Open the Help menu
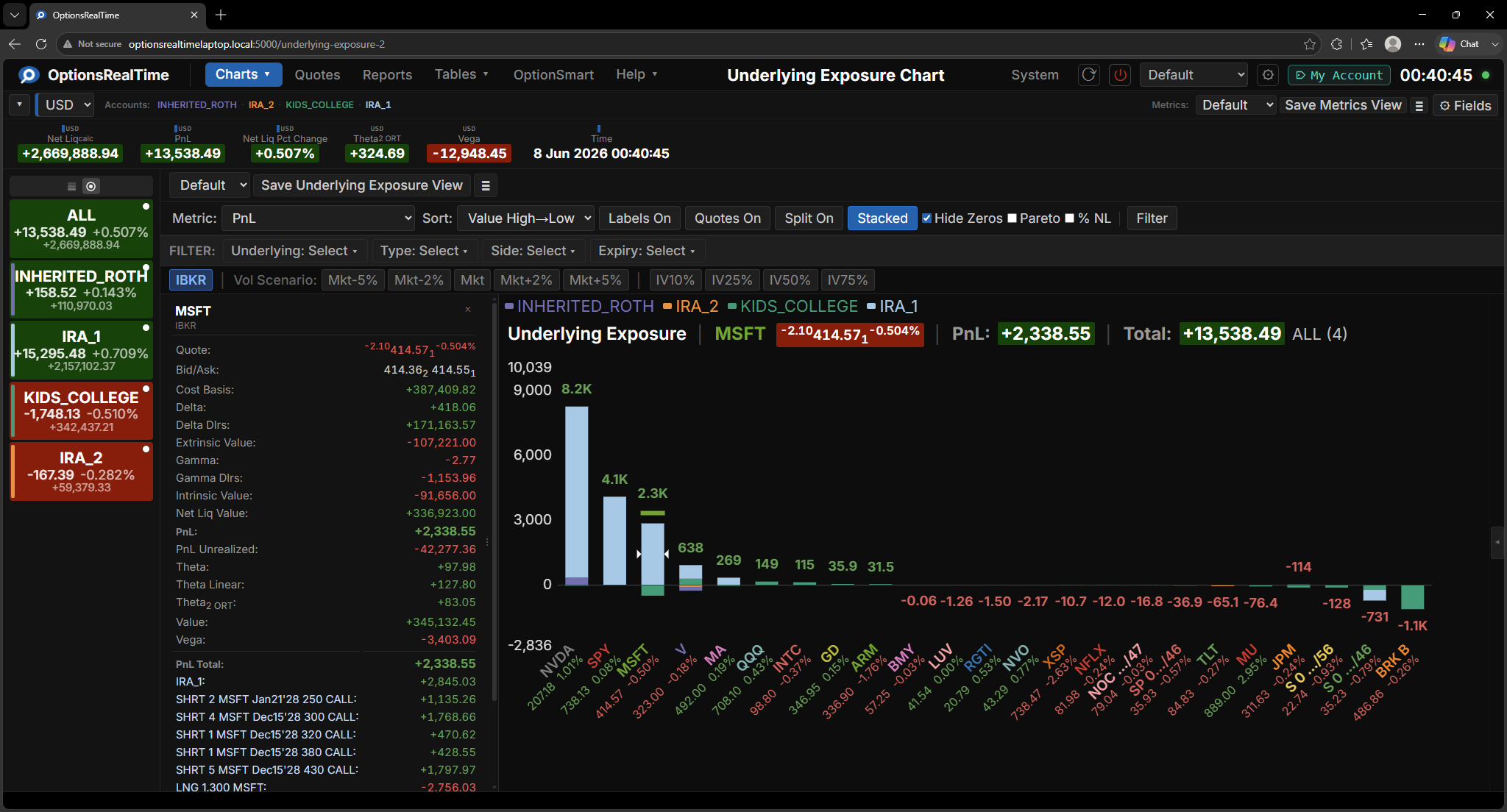The width and height of the screenshot is (1507, 812). pyautogui.click(x=637, y=75)
